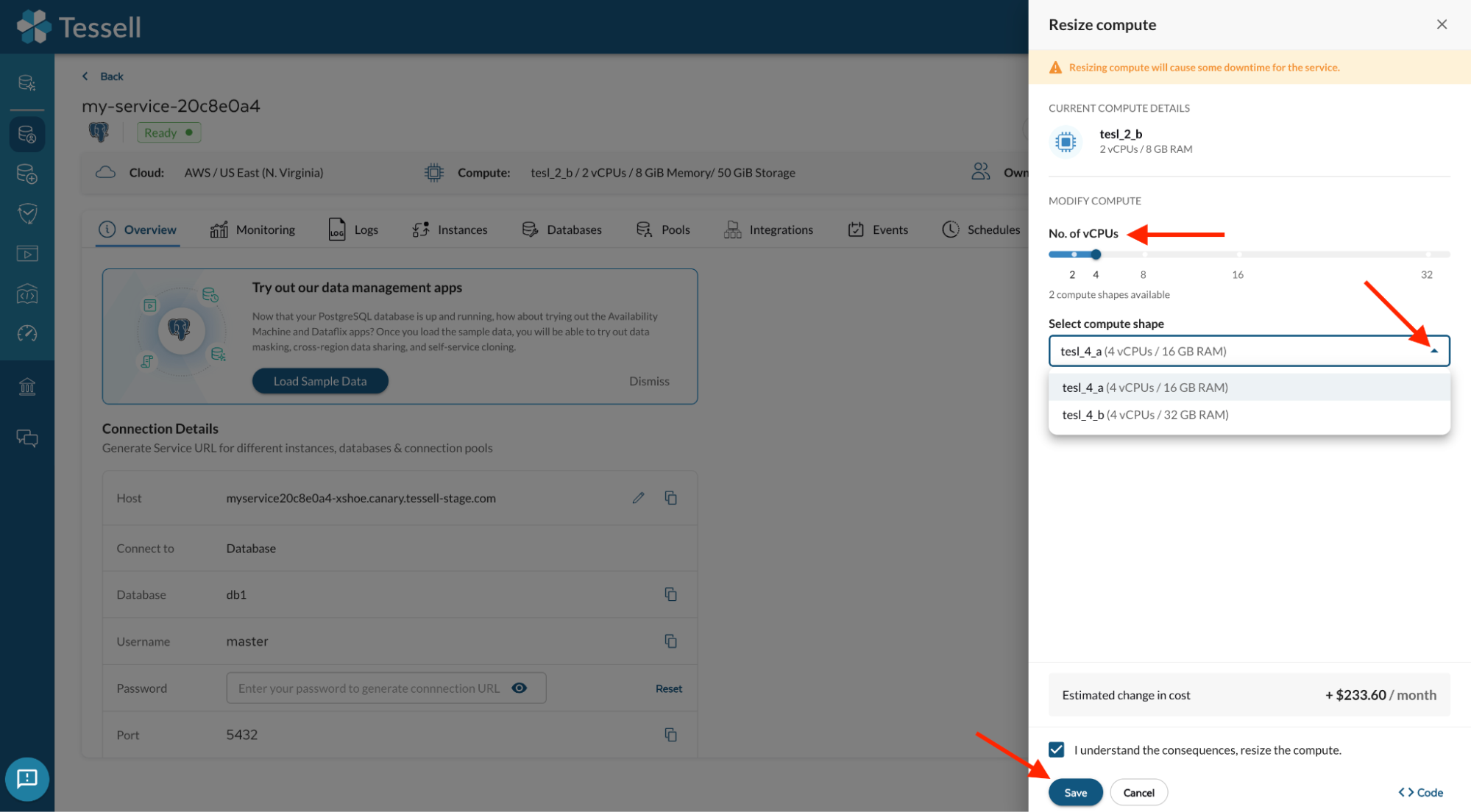Open the shield security sidebar icon
Screen dimensions: 1471x812
pyautogui.click(x=27, y=214)
